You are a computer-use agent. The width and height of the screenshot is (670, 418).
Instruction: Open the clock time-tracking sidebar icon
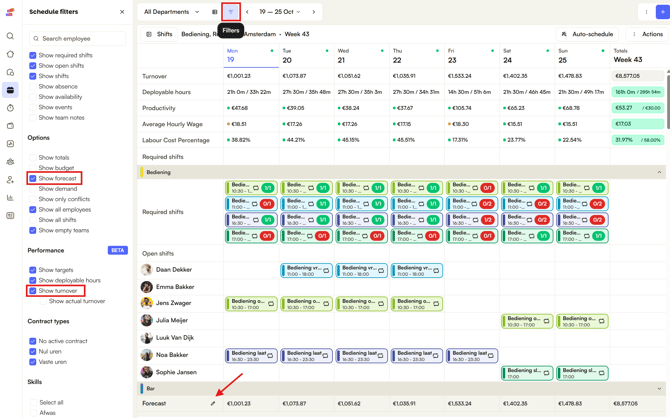tap(10, 108)
